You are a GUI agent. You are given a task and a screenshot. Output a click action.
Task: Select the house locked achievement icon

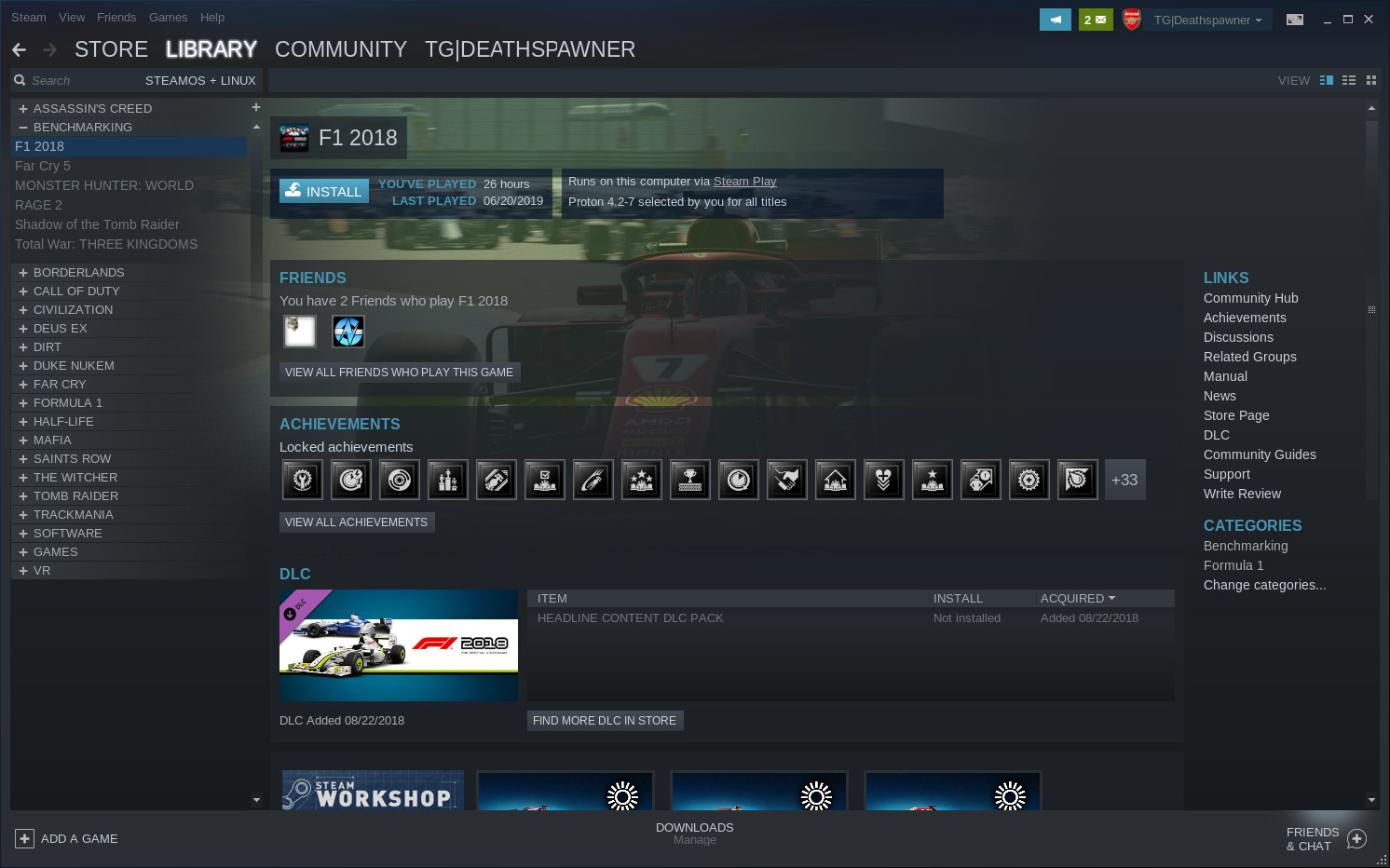836,480
